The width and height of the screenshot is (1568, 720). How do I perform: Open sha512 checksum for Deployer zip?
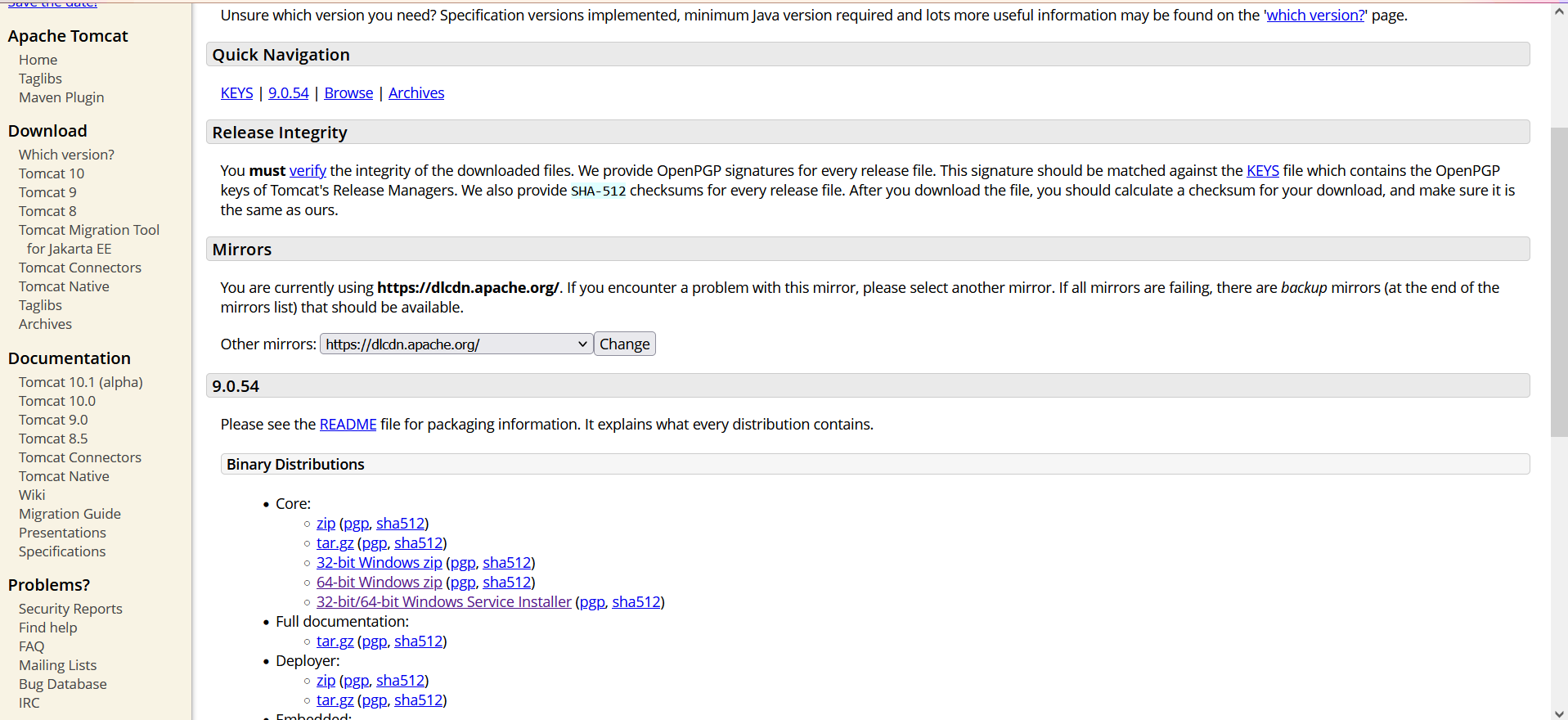point(401,680)
